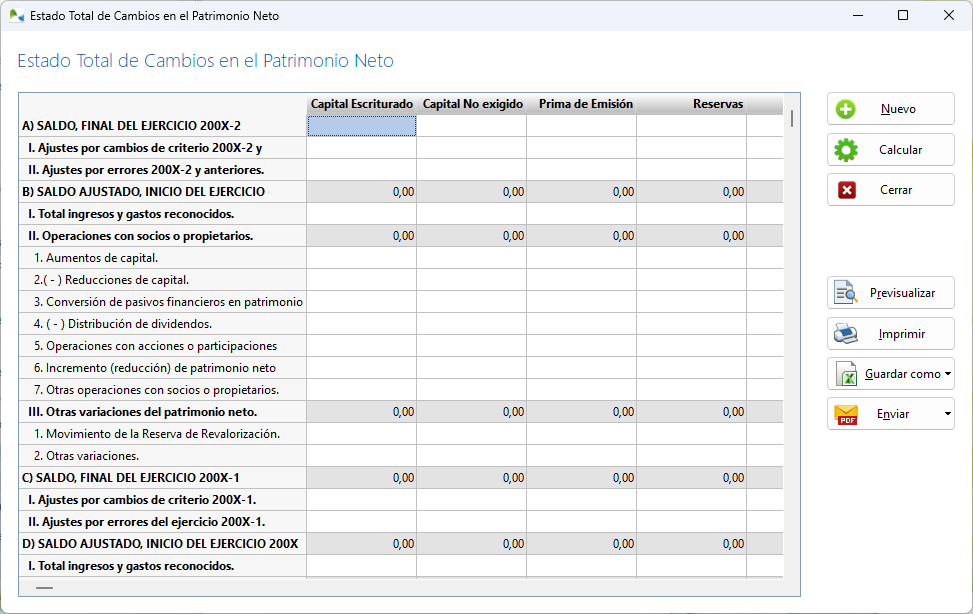Click Capital No exigido cell for Aumentos de capital
The image size is (973, 614).
pyautogui.click(x=471, y=258)
